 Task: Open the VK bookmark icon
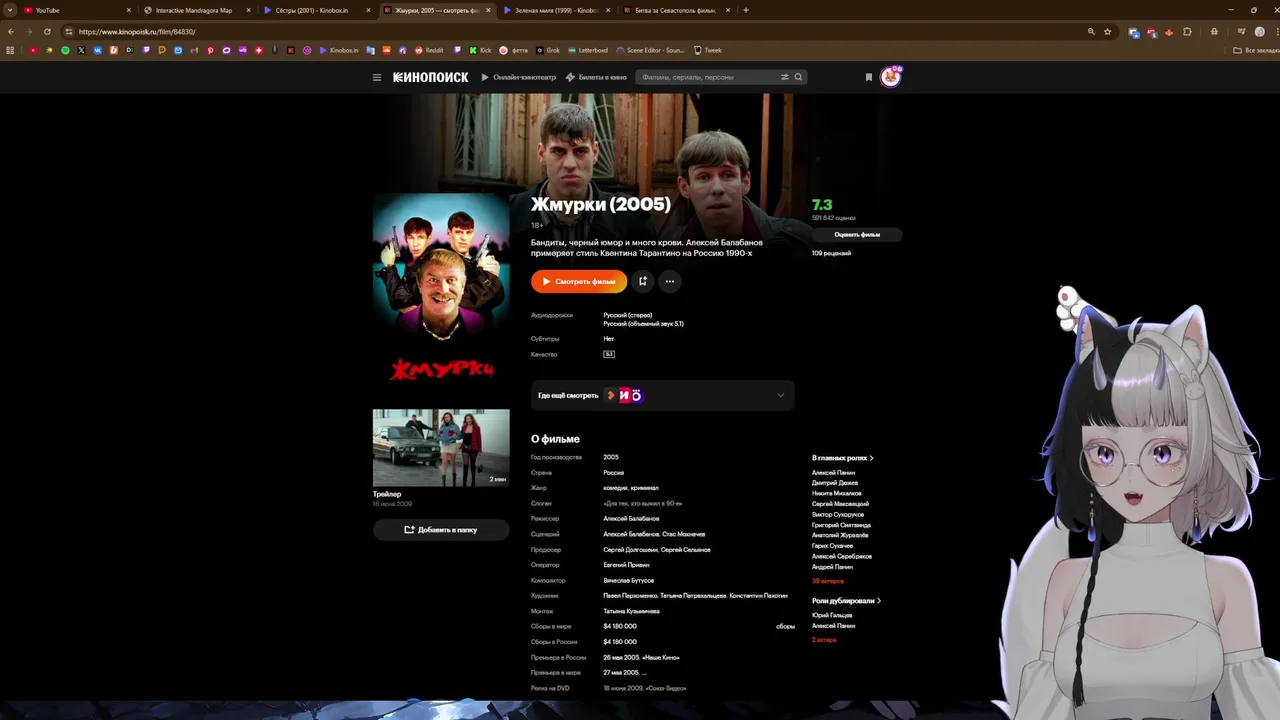point(97,50)
